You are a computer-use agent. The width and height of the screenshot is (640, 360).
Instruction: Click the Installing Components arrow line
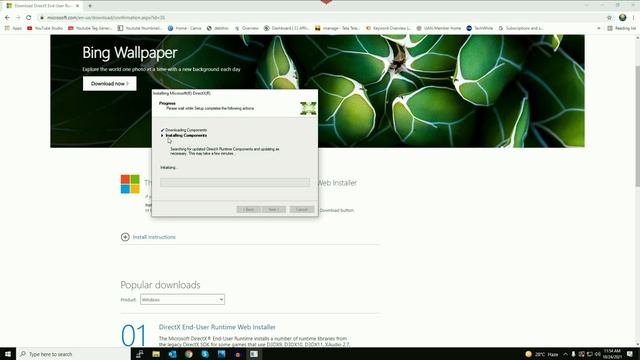(x=184, y=135)
